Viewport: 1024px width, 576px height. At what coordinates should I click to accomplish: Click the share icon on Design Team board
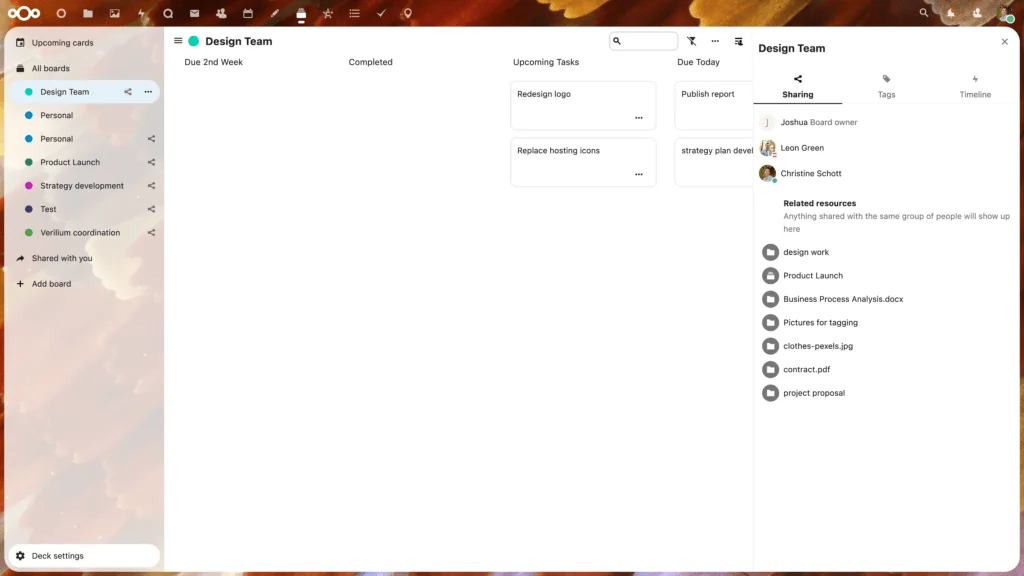pyautogui.click(x=128, y=92)
